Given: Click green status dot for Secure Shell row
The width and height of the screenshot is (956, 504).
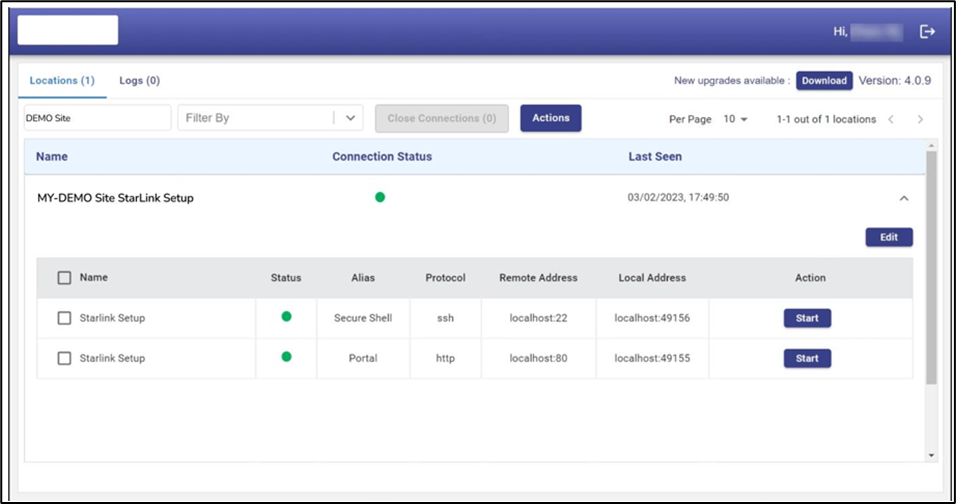Looking at the screenshot, I should click(286, 317).
